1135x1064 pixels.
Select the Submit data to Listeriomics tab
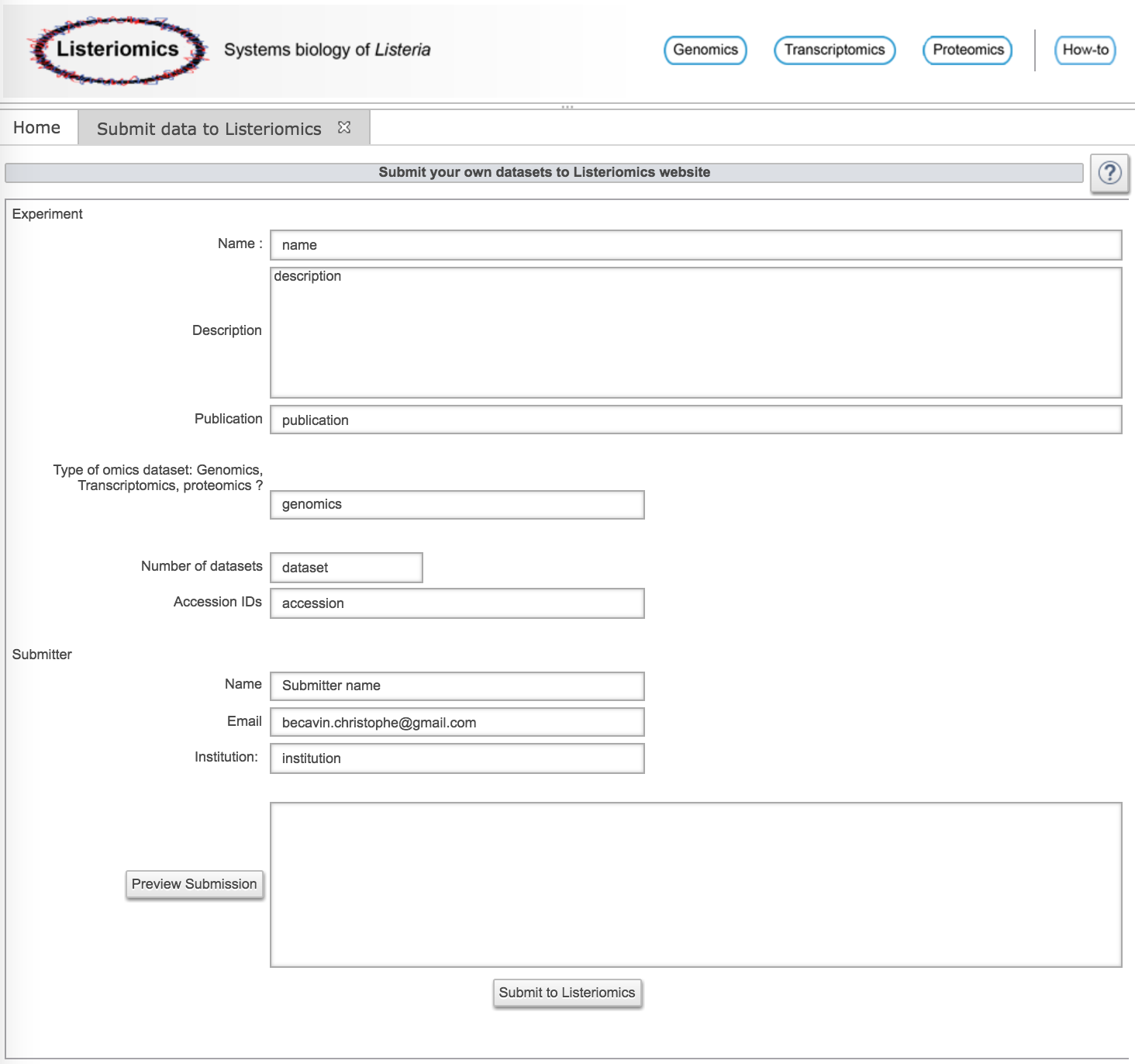click(x=209, y=129)
